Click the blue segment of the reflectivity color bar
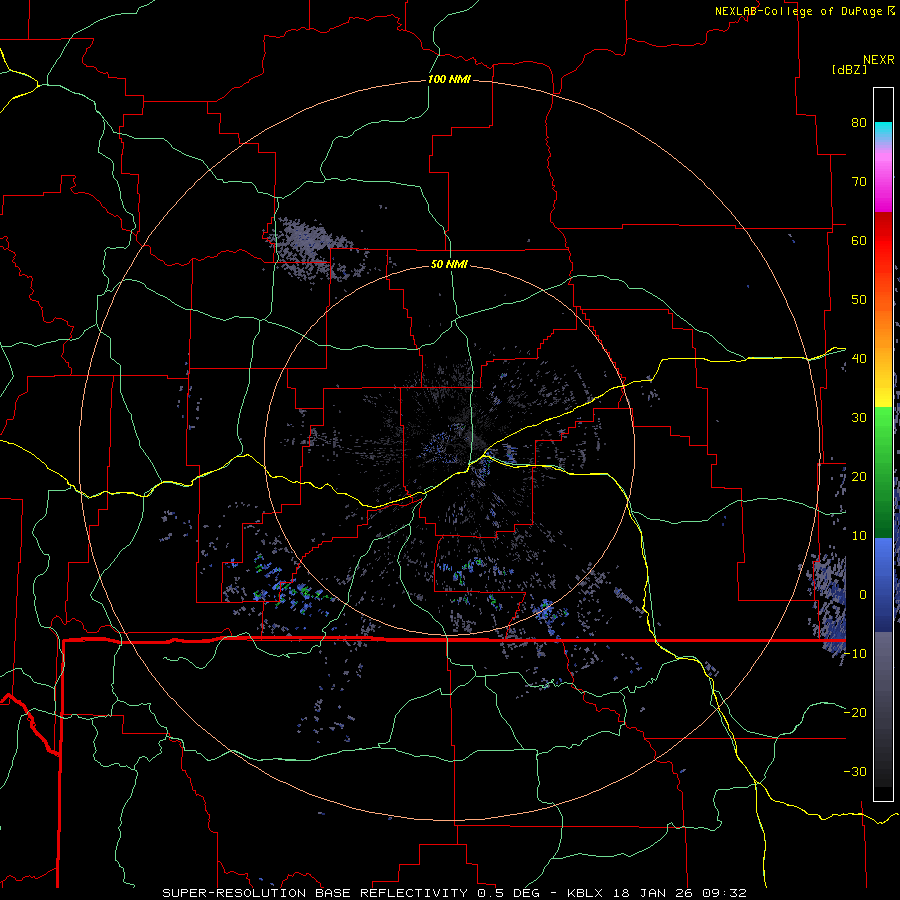The width and height of the screenshot is (900, 900). (x=883, y=585)
